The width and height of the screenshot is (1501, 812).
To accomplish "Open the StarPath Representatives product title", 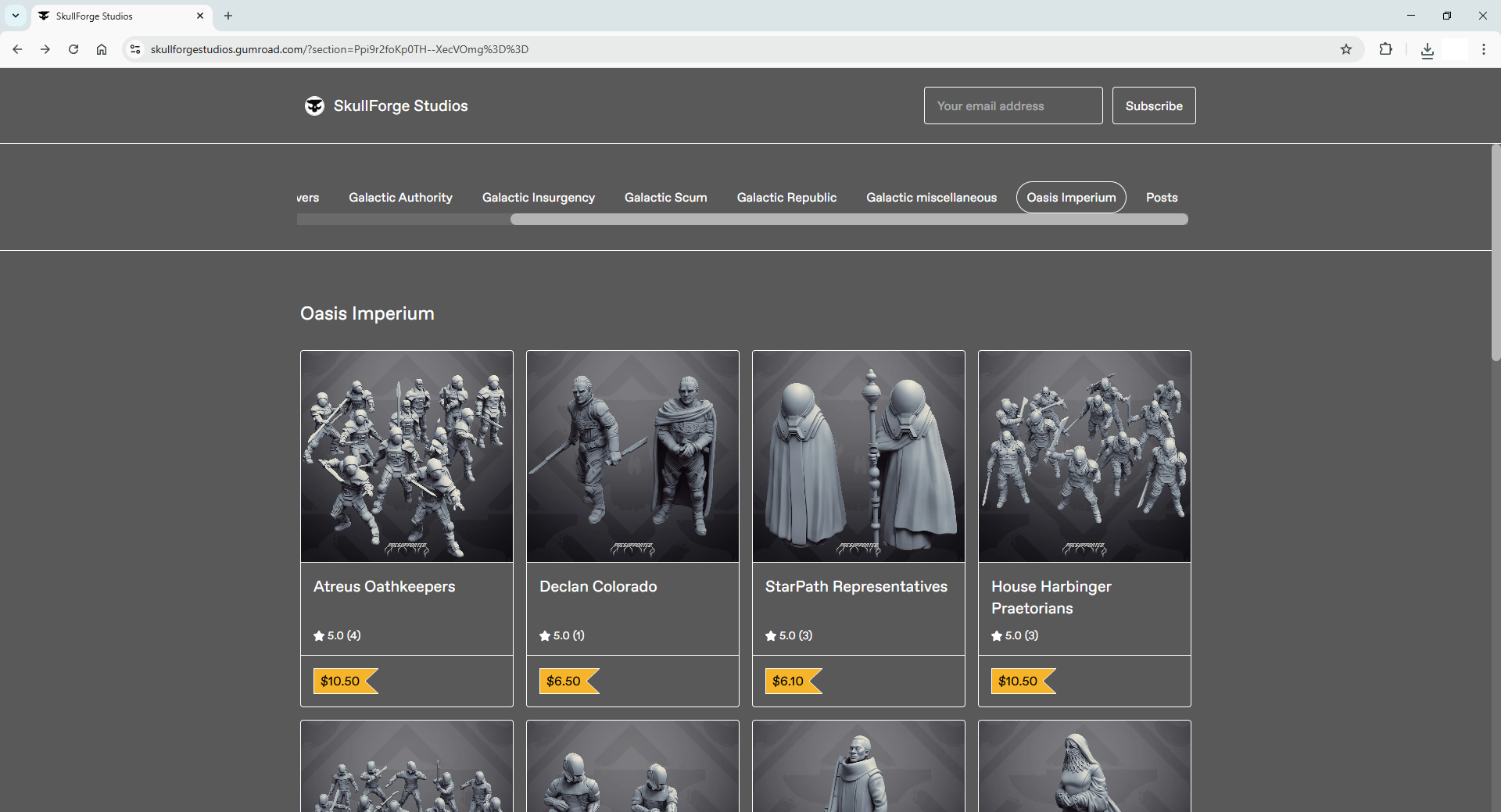I will (x=856, y=586).
